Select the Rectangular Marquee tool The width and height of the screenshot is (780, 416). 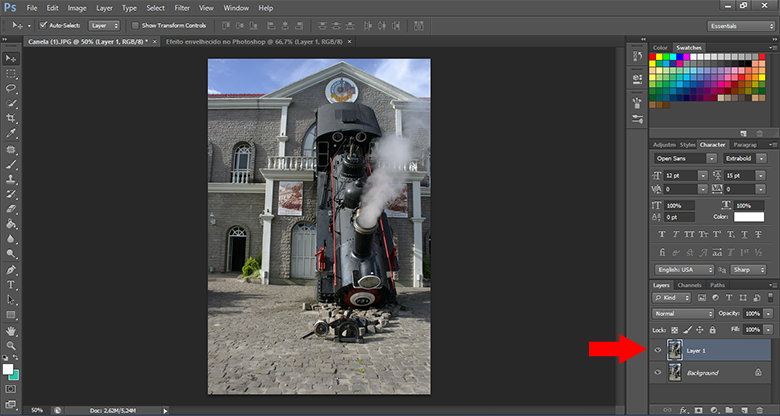[x=11, y=74]
